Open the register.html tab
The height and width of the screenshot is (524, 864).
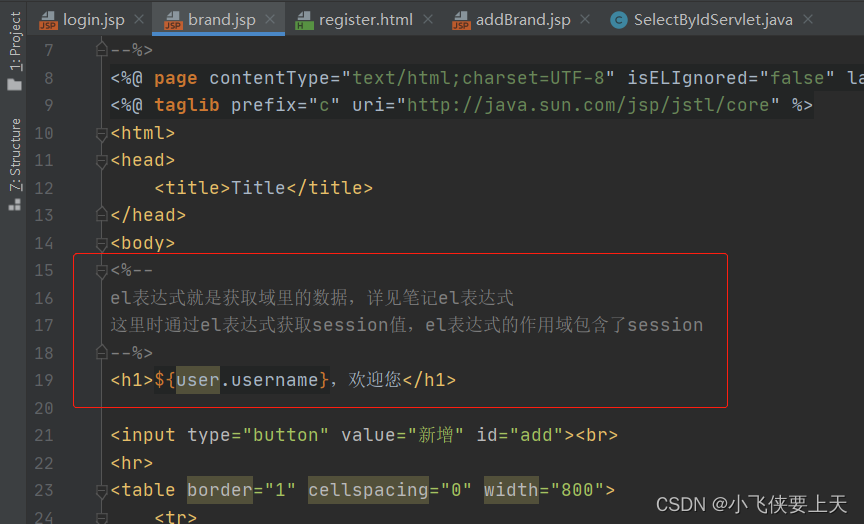tap(365, 20)
